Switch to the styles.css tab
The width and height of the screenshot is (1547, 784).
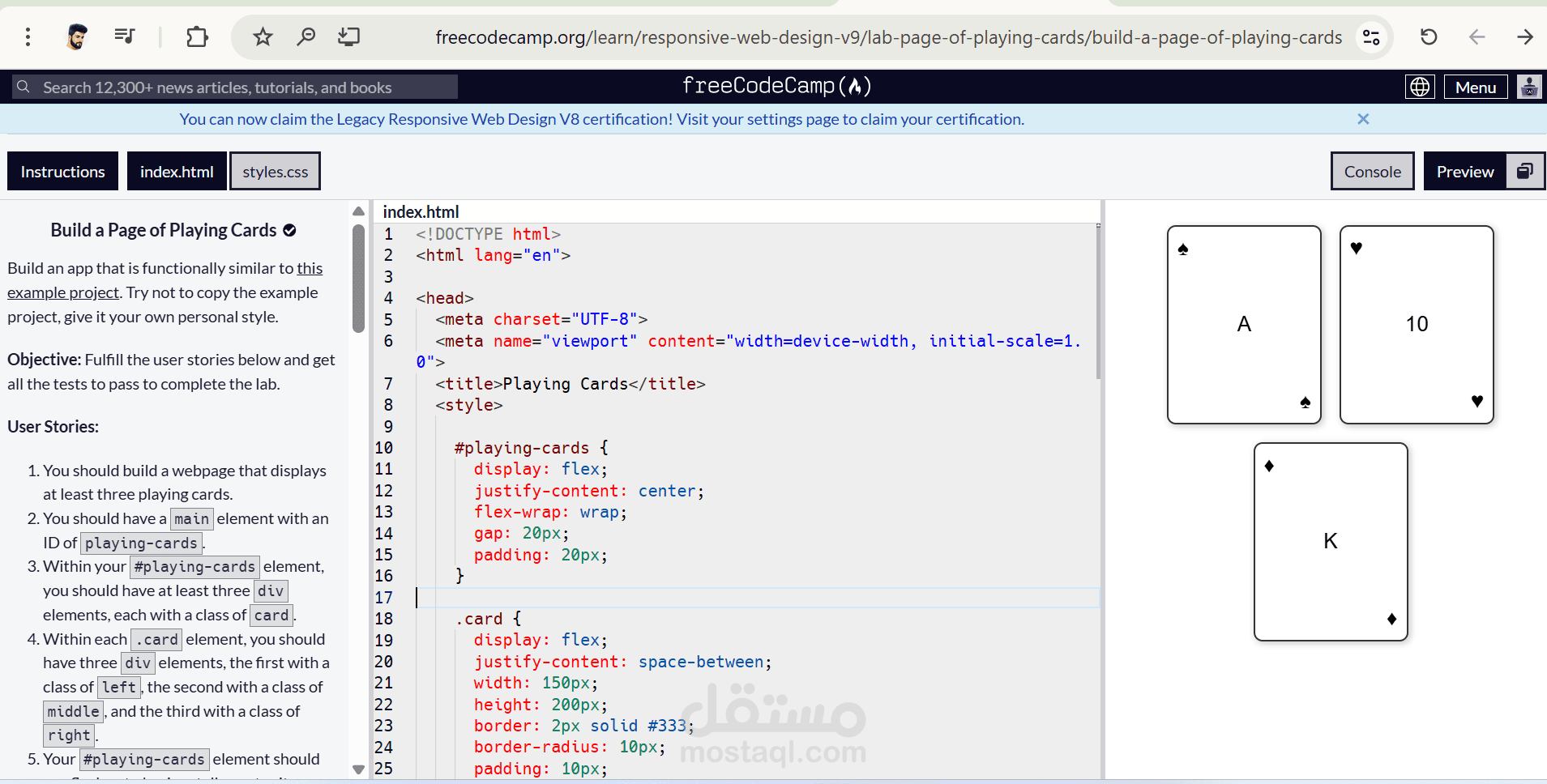click(x=275, y=172)
